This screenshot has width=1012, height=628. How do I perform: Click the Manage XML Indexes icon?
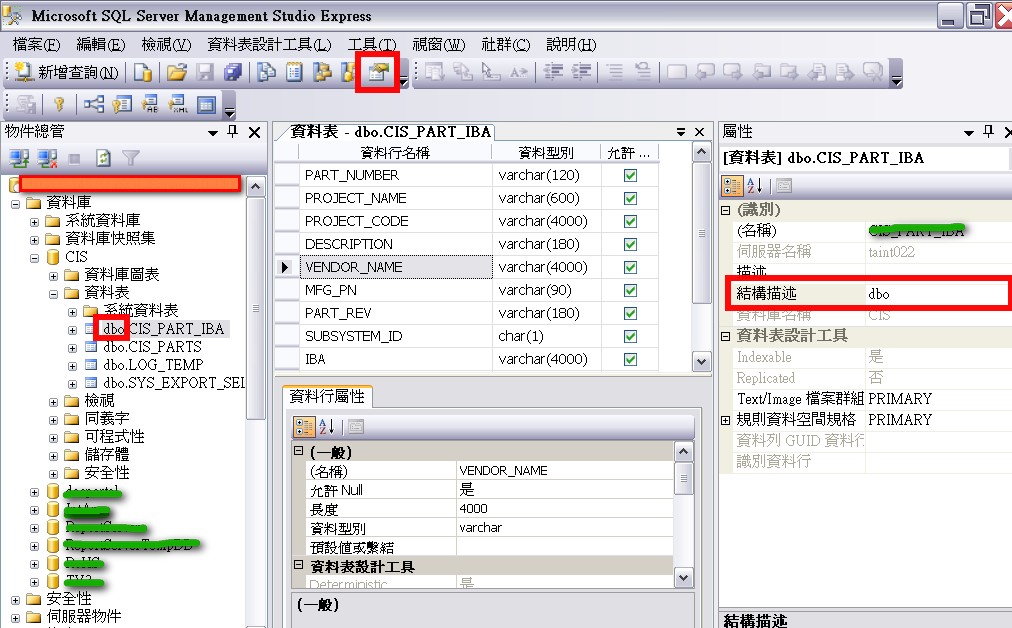(178, 104)
